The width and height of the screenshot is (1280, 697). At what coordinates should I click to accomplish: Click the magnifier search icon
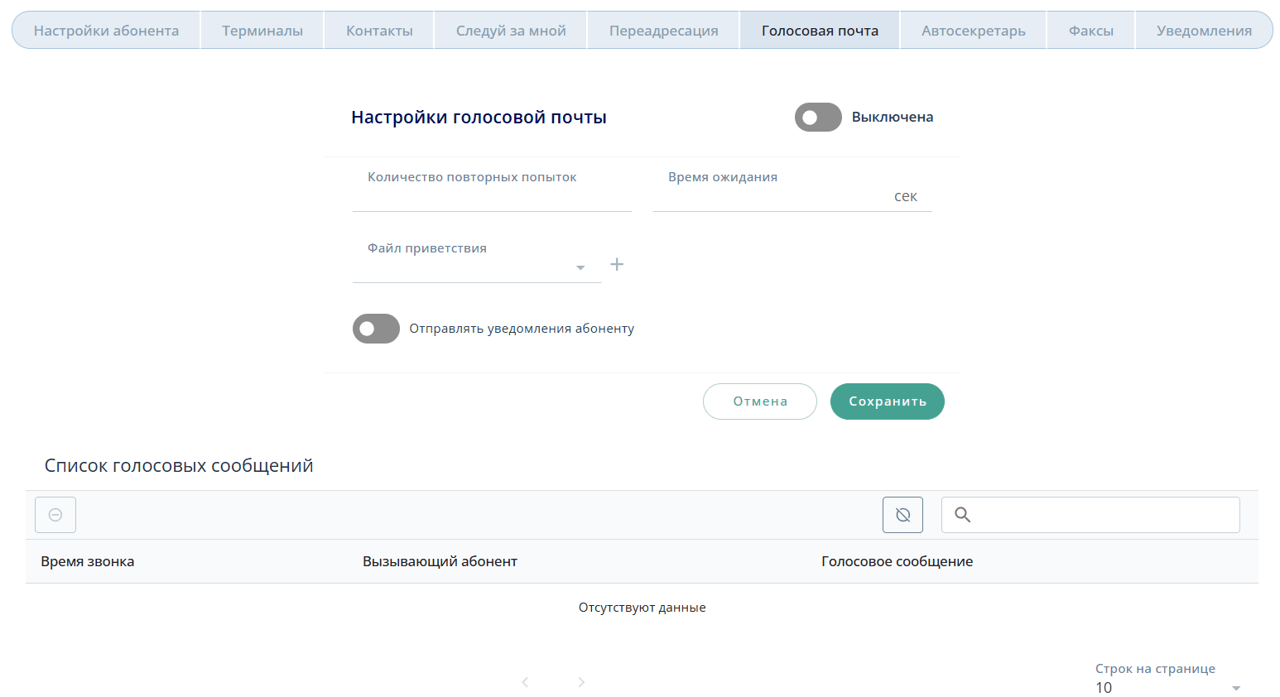coord(962,515)
